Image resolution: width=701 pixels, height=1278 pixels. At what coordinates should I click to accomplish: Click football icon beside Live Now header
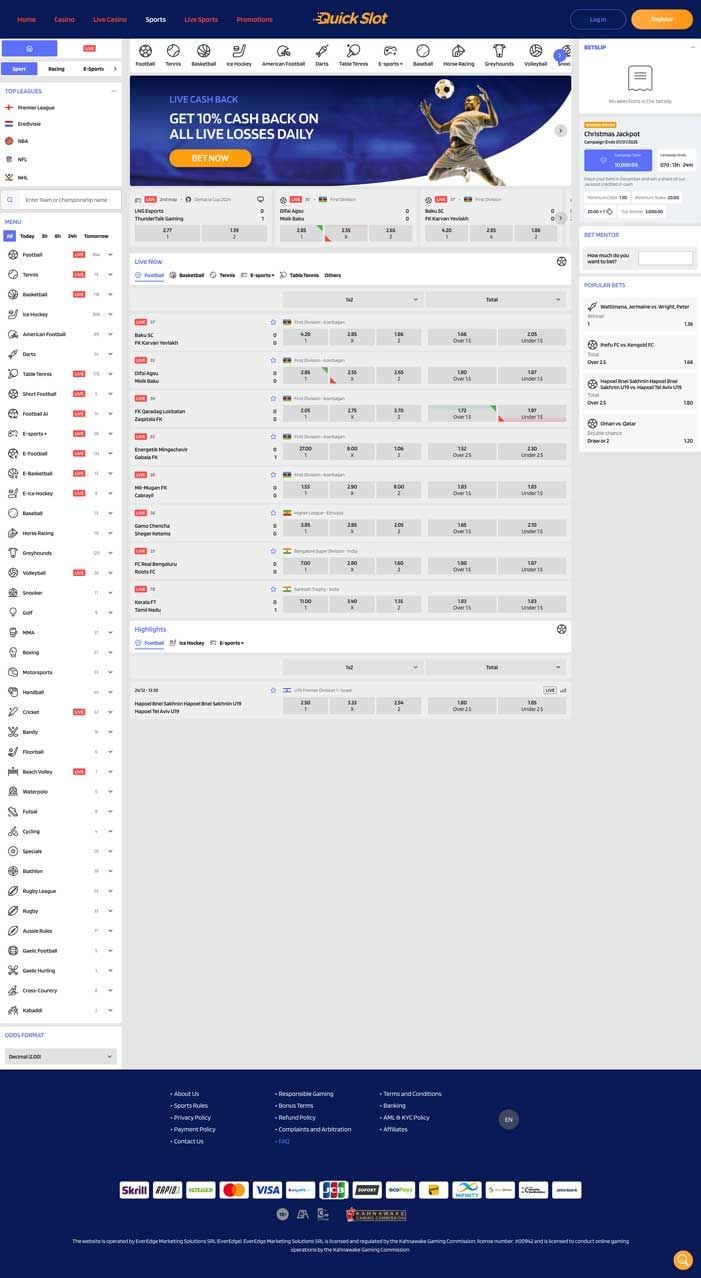(561, 261)
